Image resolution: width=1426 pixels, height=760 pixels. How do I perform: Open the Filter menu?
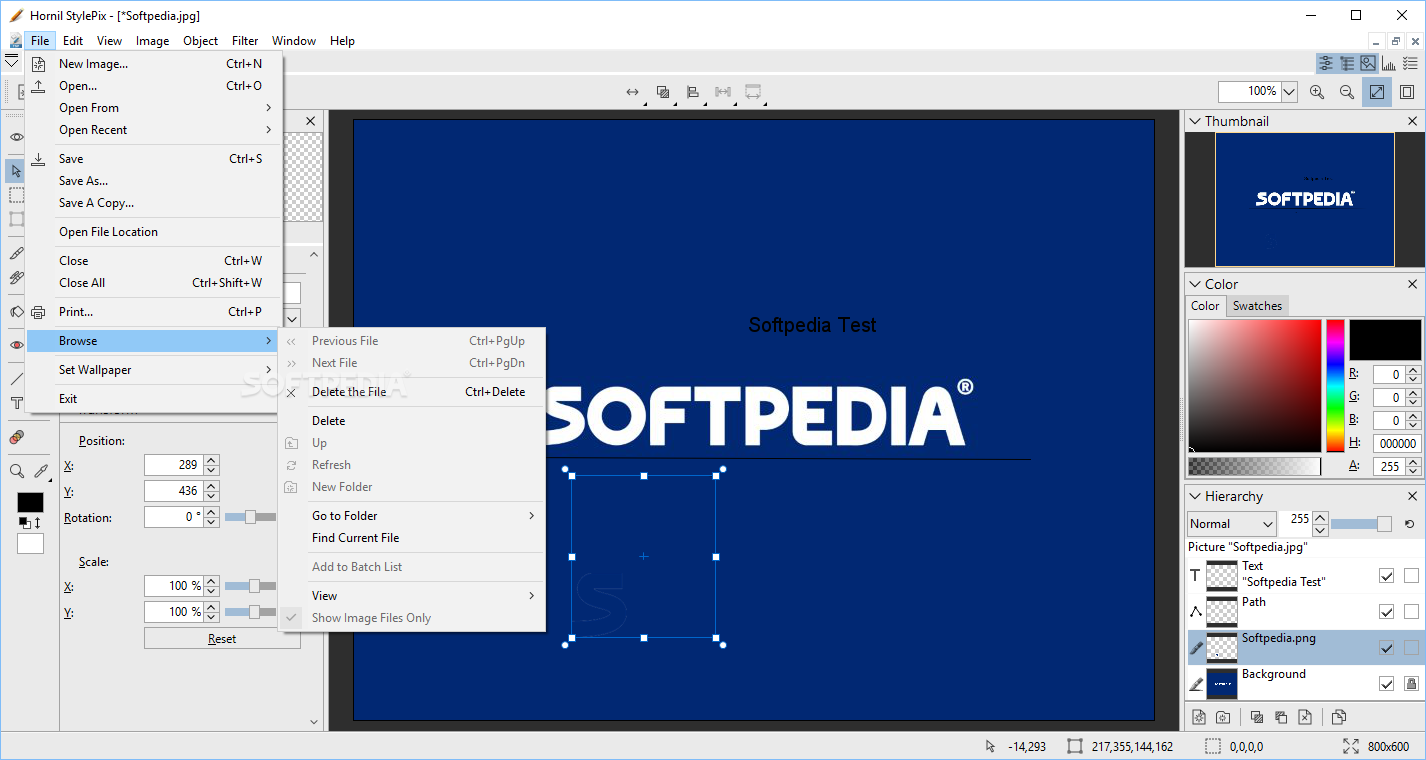point(245,41)
